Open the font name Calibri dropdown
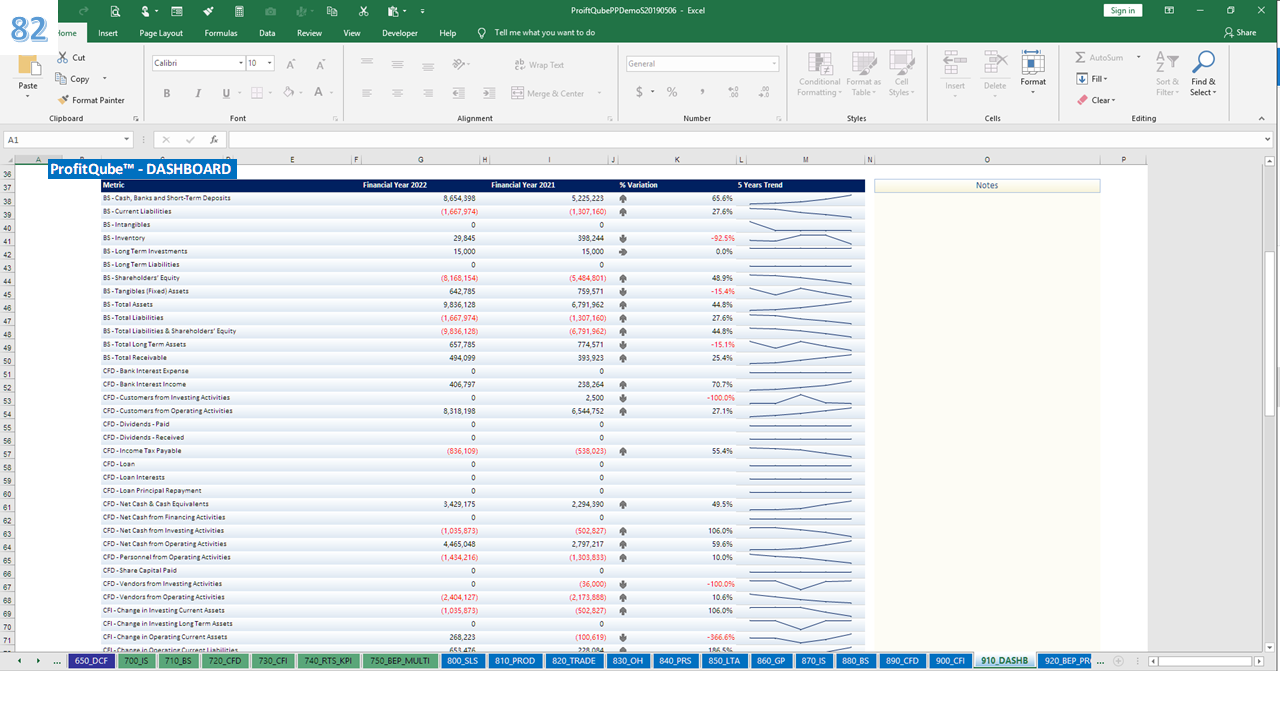 (x=241, y=63)
